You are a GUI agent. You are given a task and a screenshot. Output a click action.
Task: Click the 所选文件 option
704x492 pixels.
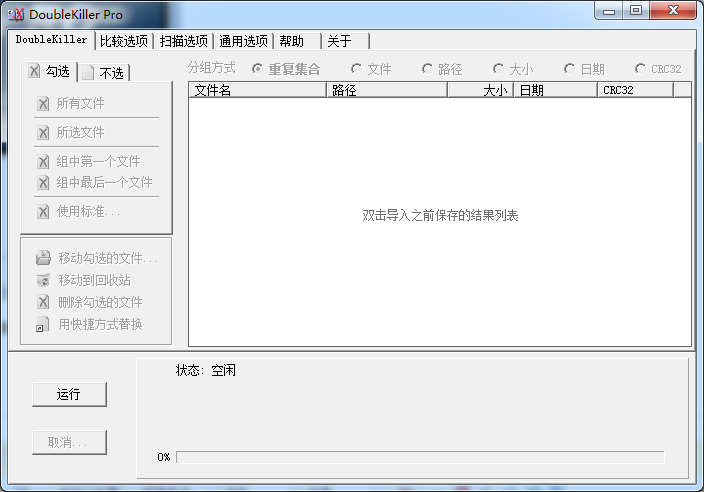point(80,132)
